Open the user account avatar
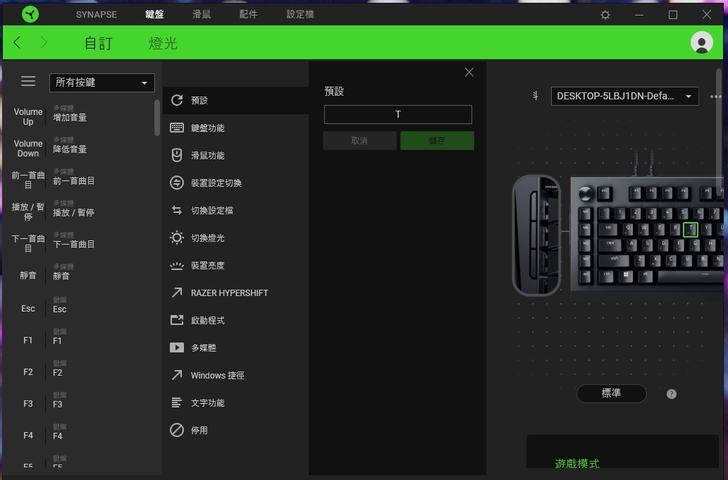The width and height of the screenshot is (728, 480). [x=702, y=43]
